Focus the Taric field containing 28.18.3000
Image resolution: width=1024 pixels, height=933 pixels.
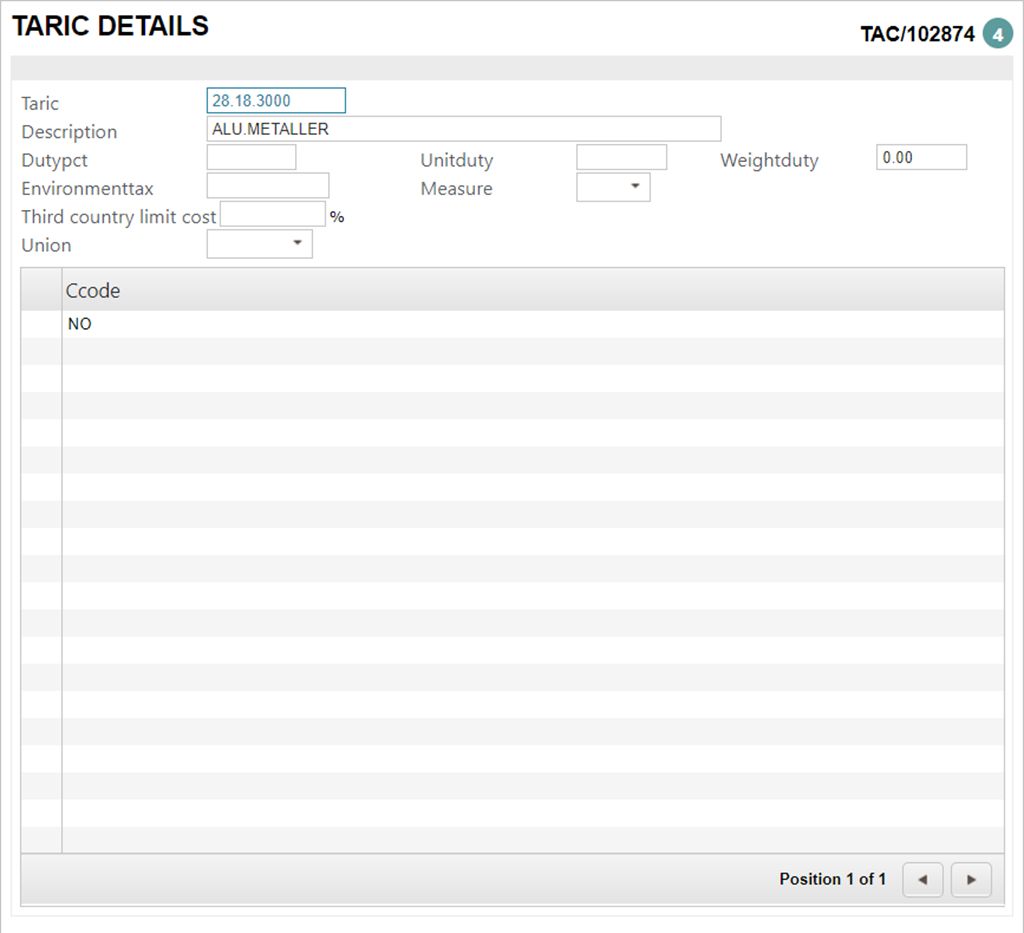click(x=276, y=101)
